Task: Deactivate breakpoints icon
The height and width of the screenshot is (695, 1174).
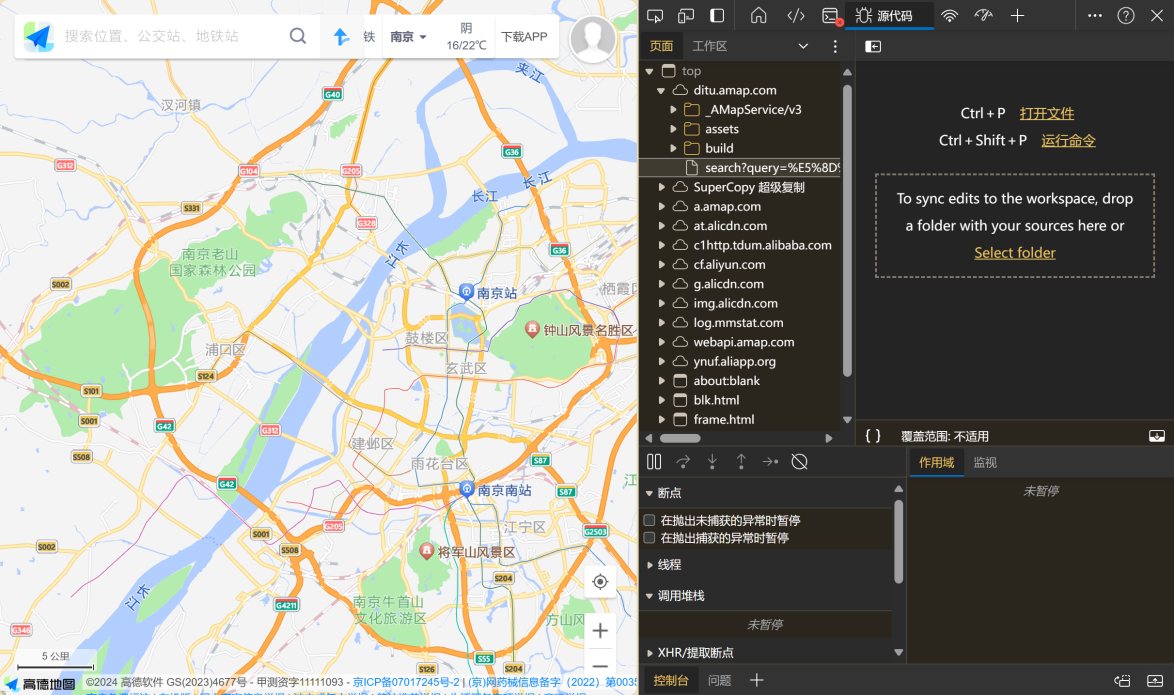Action: click(x=800, y=462)
